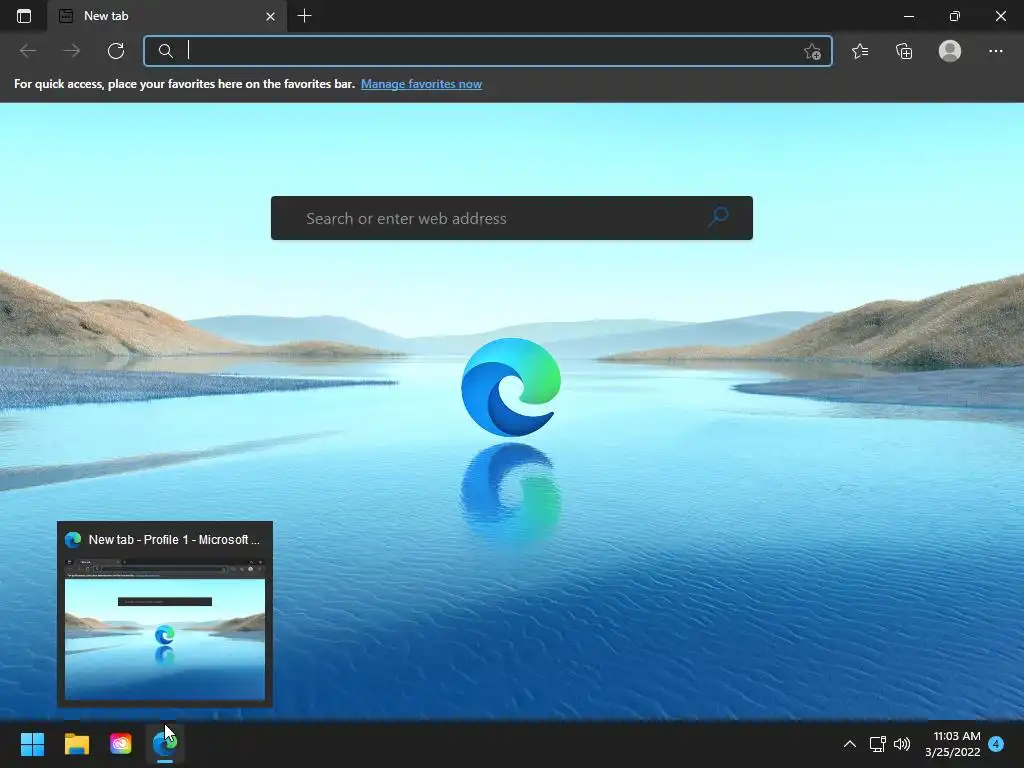The height and width of the screenshot is (768, 1024).
Task: Select the New tab - Profile 1 preview thumbnail
Action: (165, 630)
